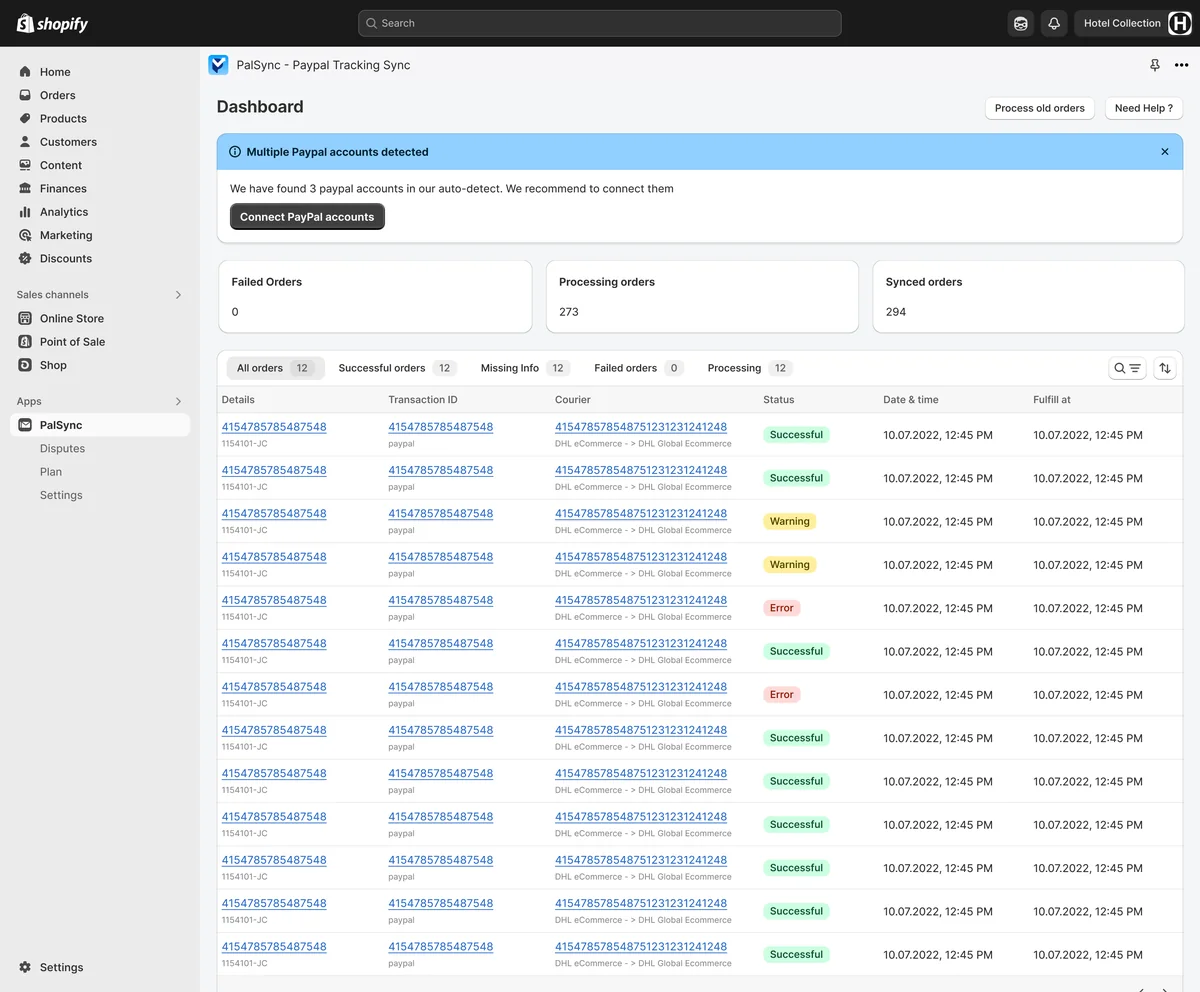Click the Settings gear icon
1200x992 pixels.
pyautogui.click(x=25, y=967)
